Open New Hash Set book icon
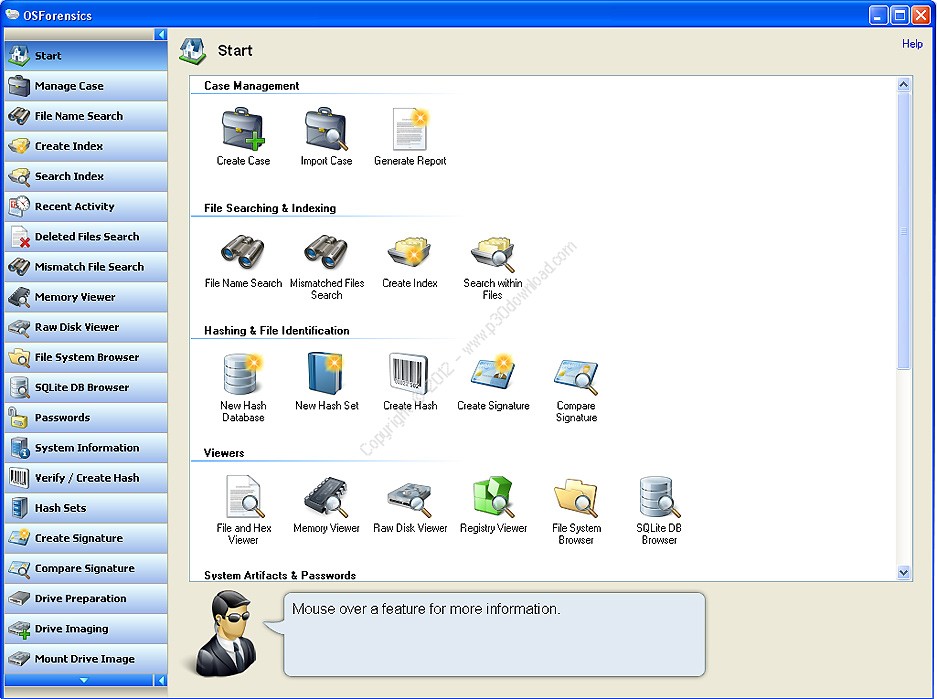This screenshot has width=937, height=699. [326, 373]
